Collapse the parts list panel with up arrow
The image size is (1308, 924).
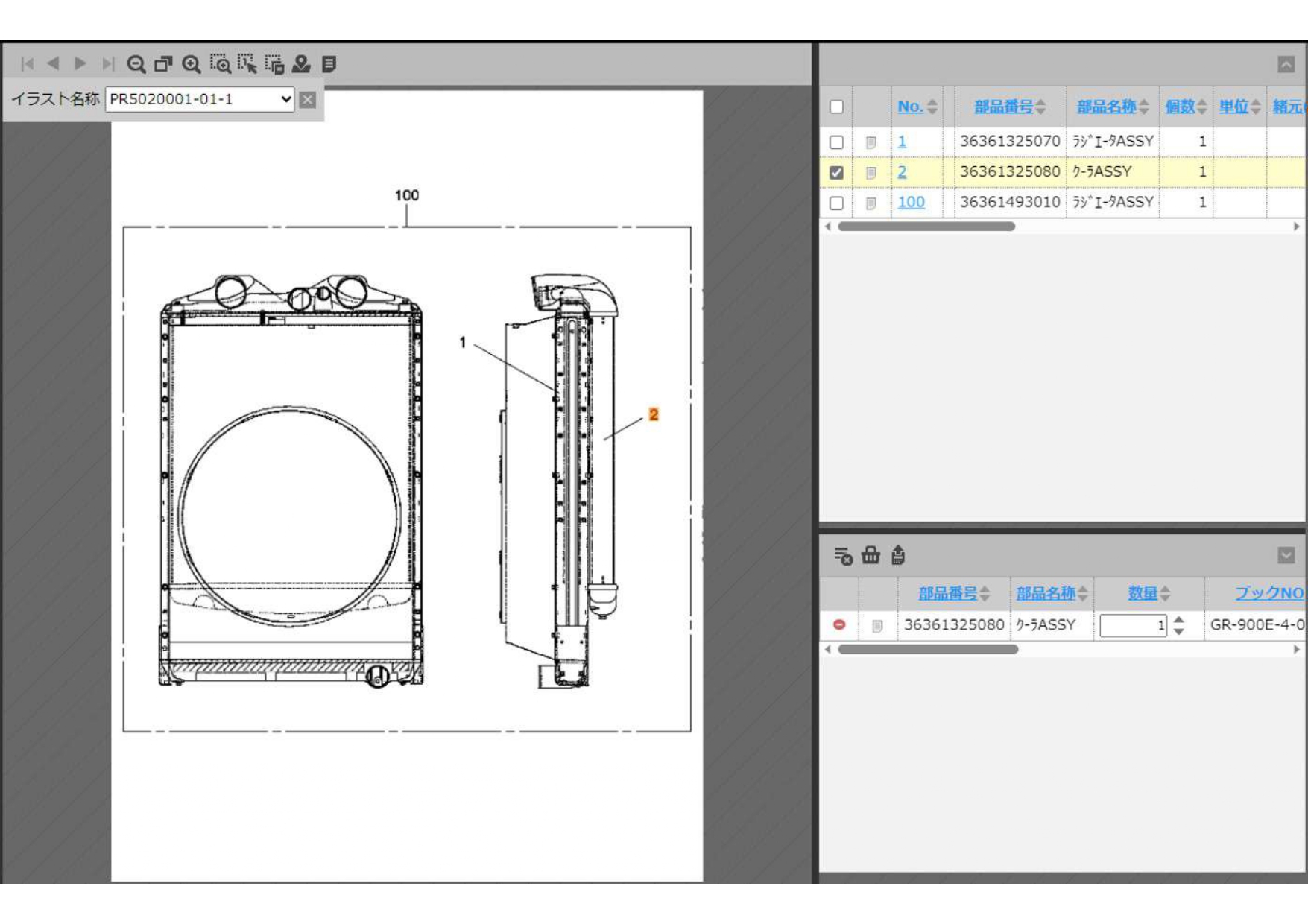1286,65
